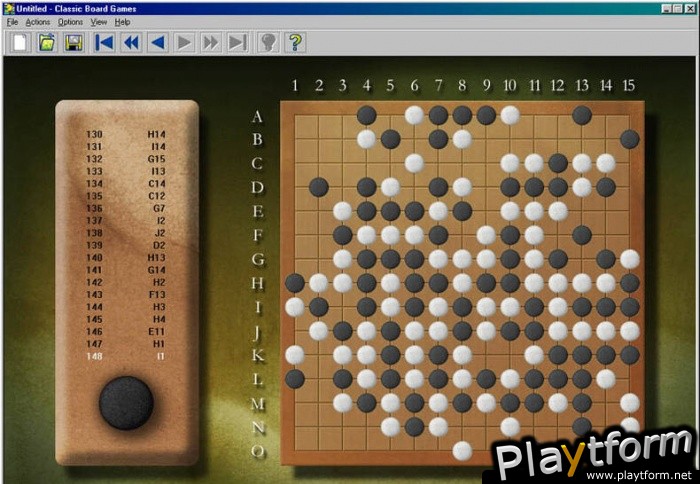The height and width of the screenshot is (484, 700).
Task: Click the fast-forward double-arrow button
Action: [211, 42]
